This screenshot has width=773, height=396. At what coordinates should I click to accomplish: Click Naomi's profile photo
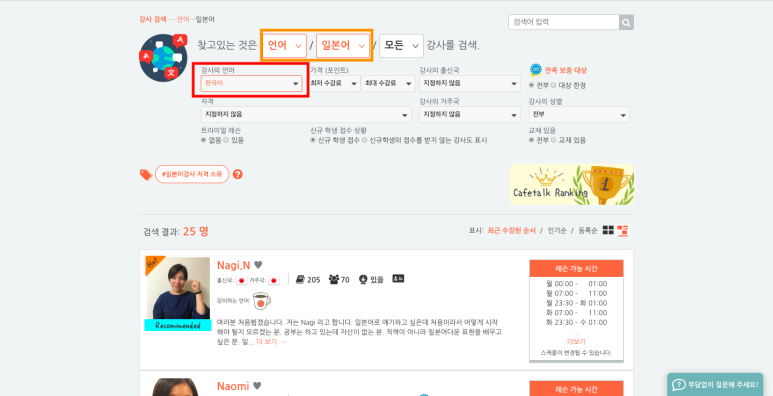click(x=178, y=387)
